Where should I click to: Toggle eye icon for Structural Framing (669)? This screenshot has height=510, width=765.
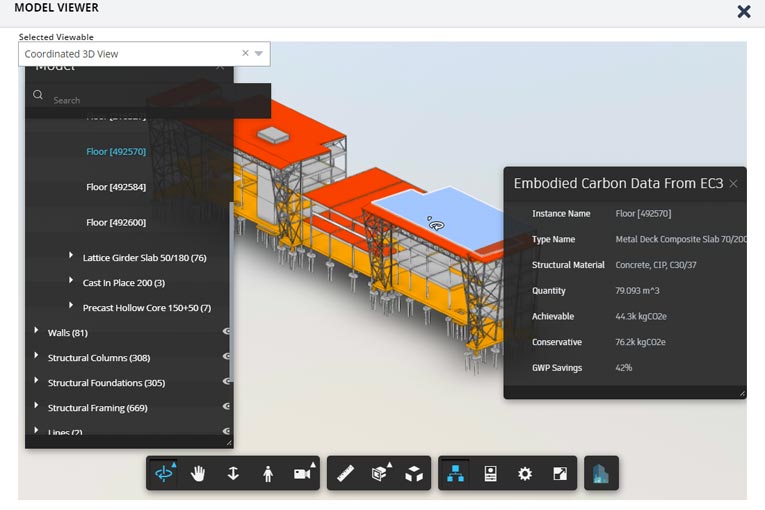pyautogui.click(x=226, y=406)
